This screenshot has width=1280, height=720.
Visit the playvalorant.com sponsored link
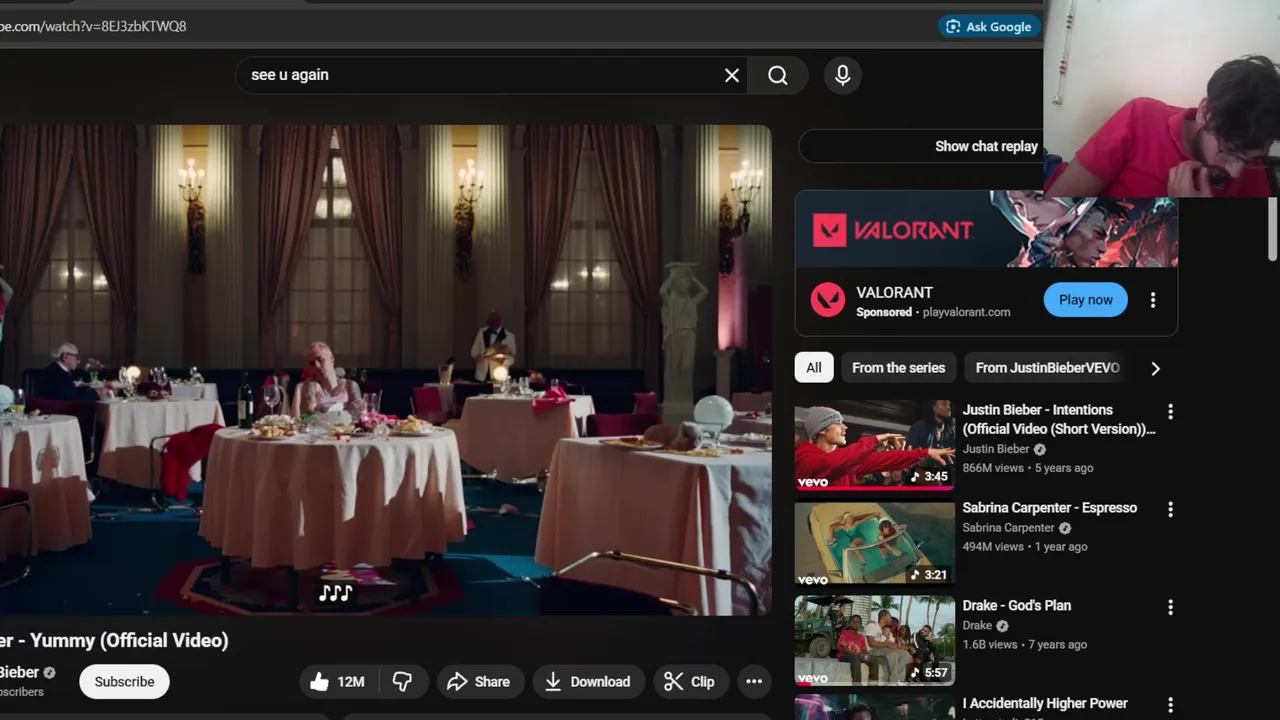[966, 312]
